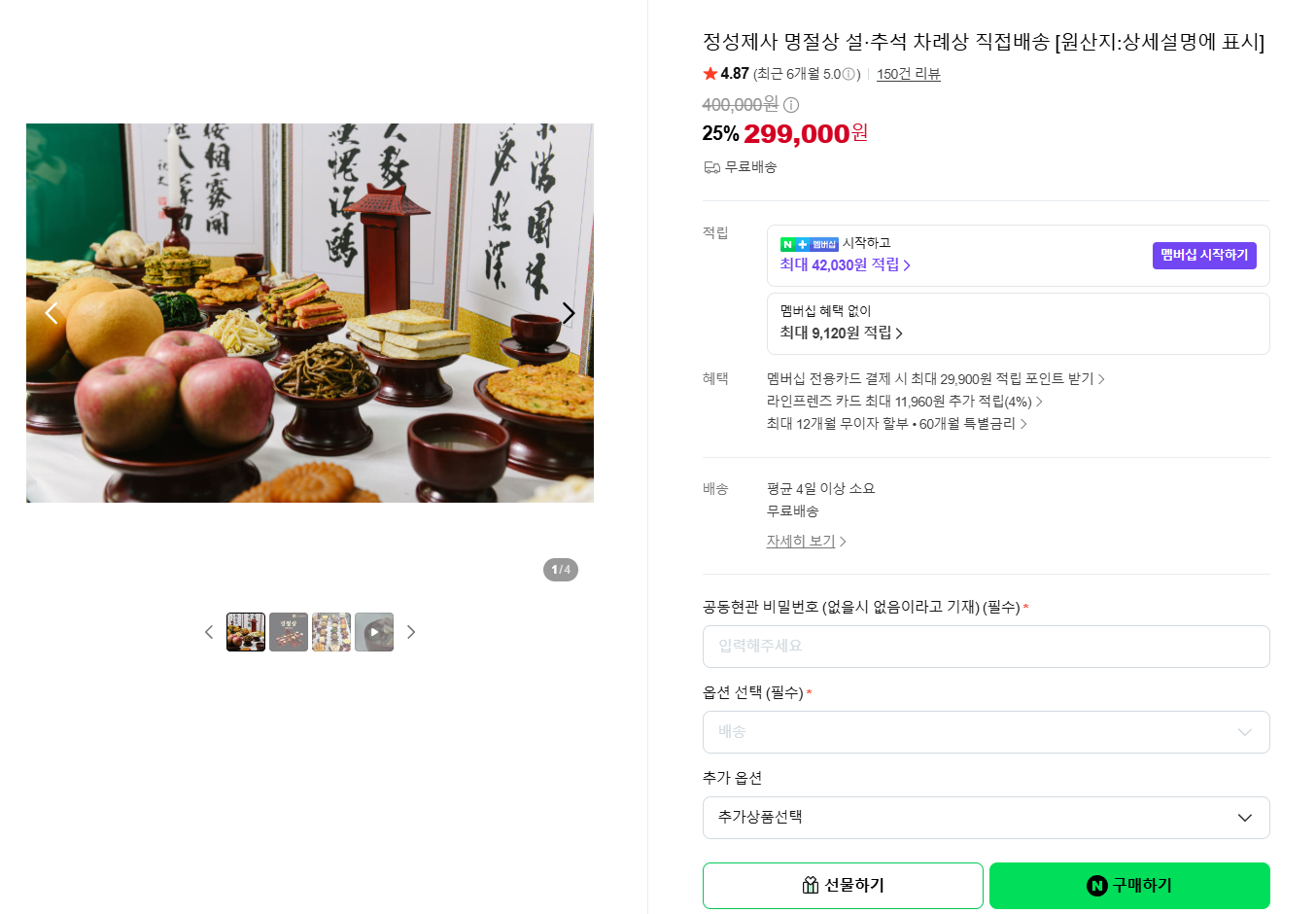Select the second product thumbnail

[289, 632]
